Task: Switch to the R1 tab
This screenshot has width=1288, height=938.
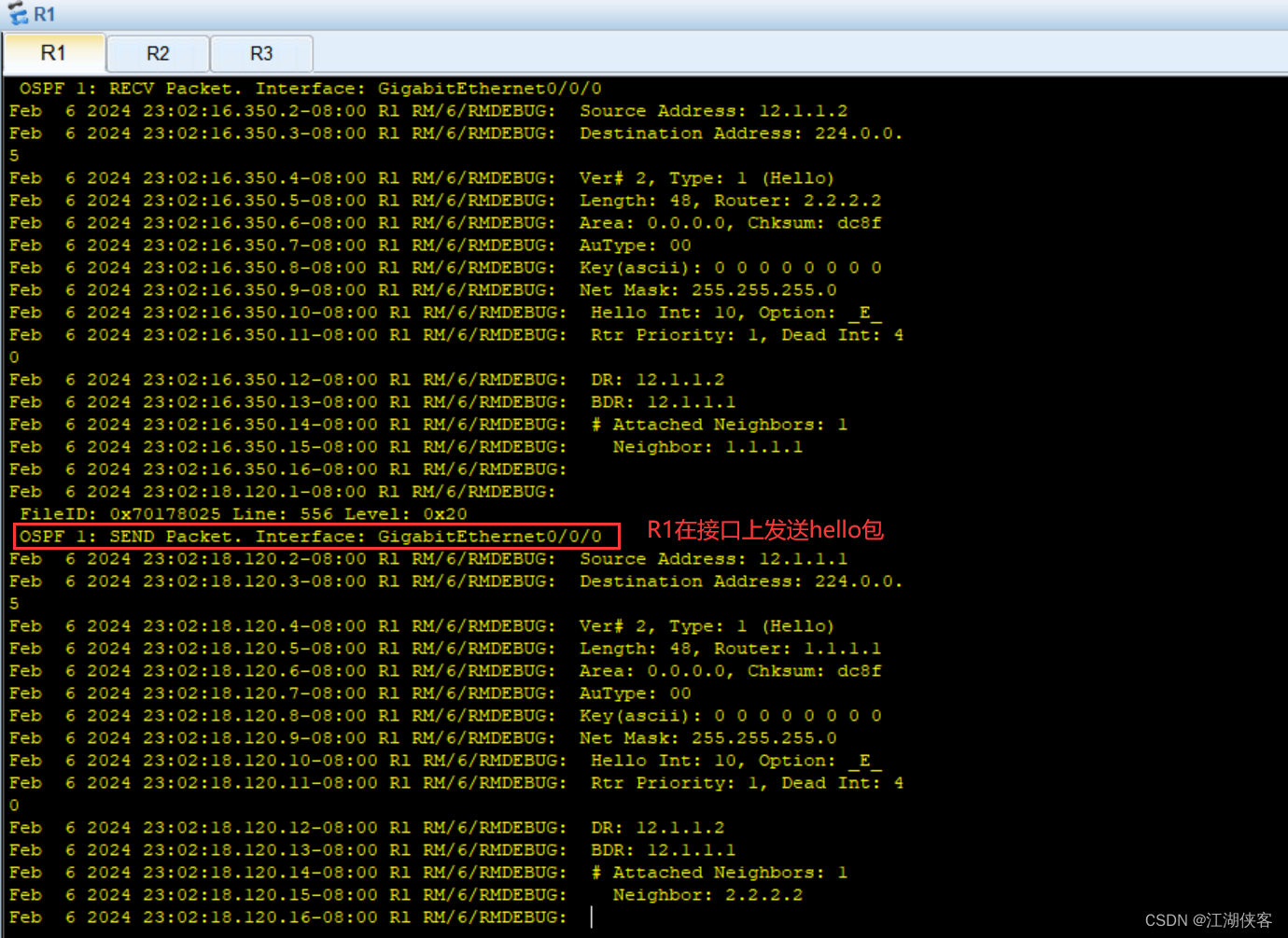Action: pyautogui.click(x=54, y=53)
